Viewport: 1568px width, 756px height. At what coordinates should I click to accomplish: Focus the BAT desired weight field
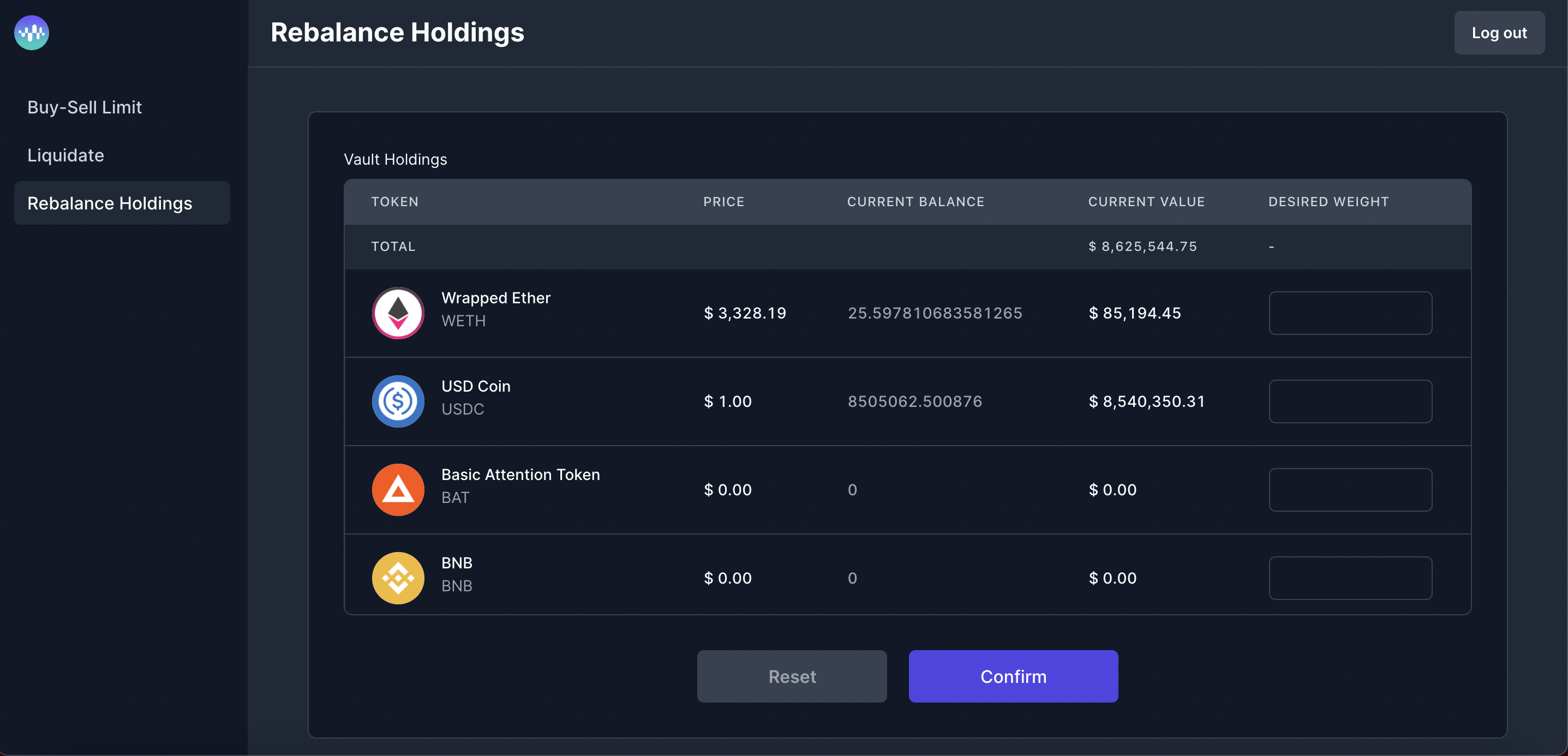[1350, 489]
